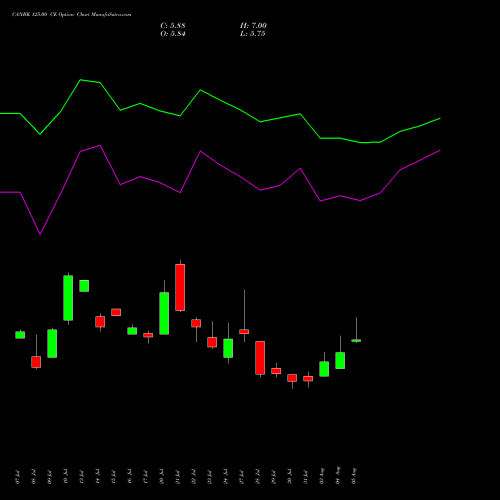Click the small green 07 Jul candlestick
The image size is (500, 500).
[20, 335]
